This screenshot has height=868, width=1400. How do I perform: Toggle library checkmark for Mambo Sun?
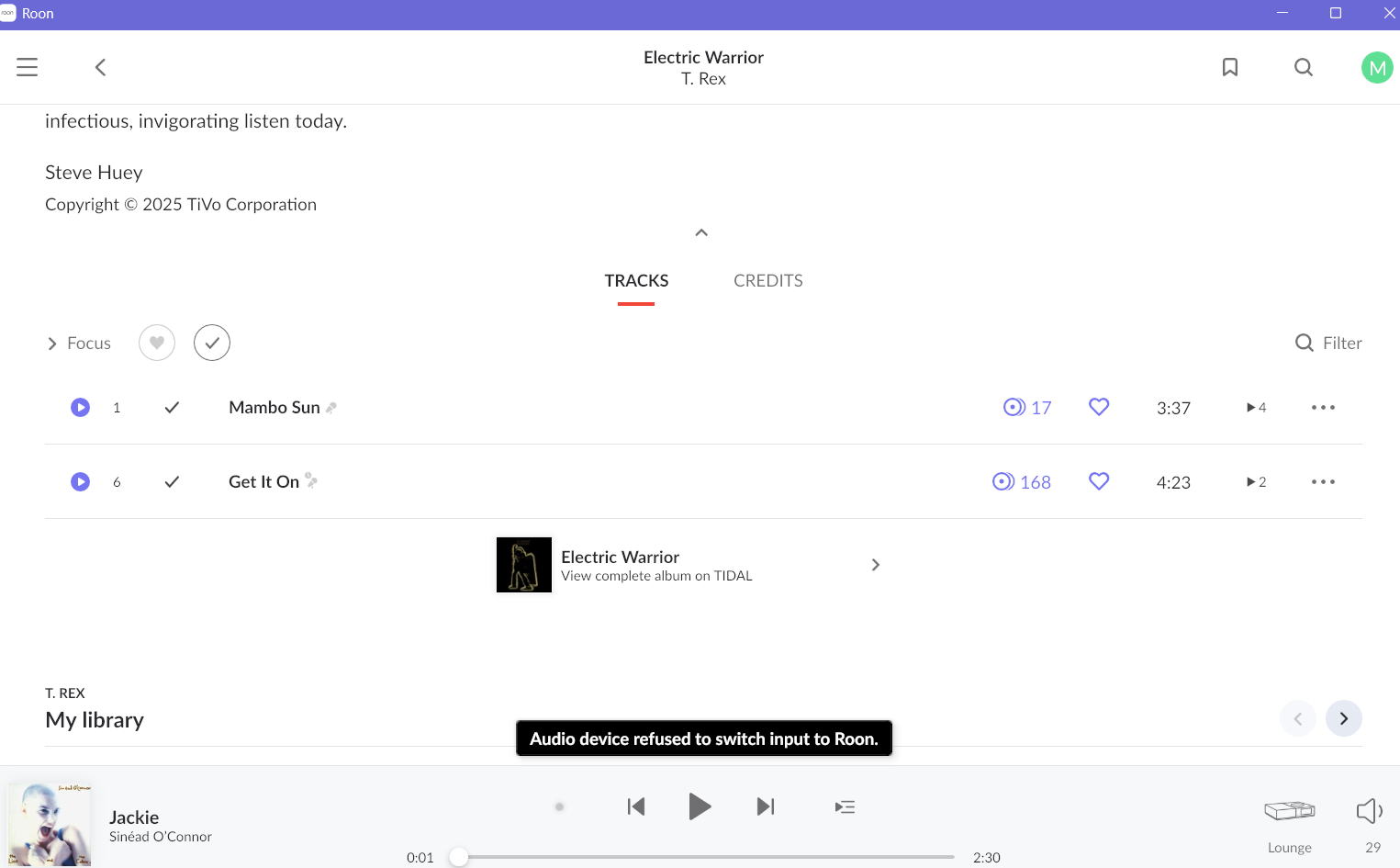click(x=172, y=407)
